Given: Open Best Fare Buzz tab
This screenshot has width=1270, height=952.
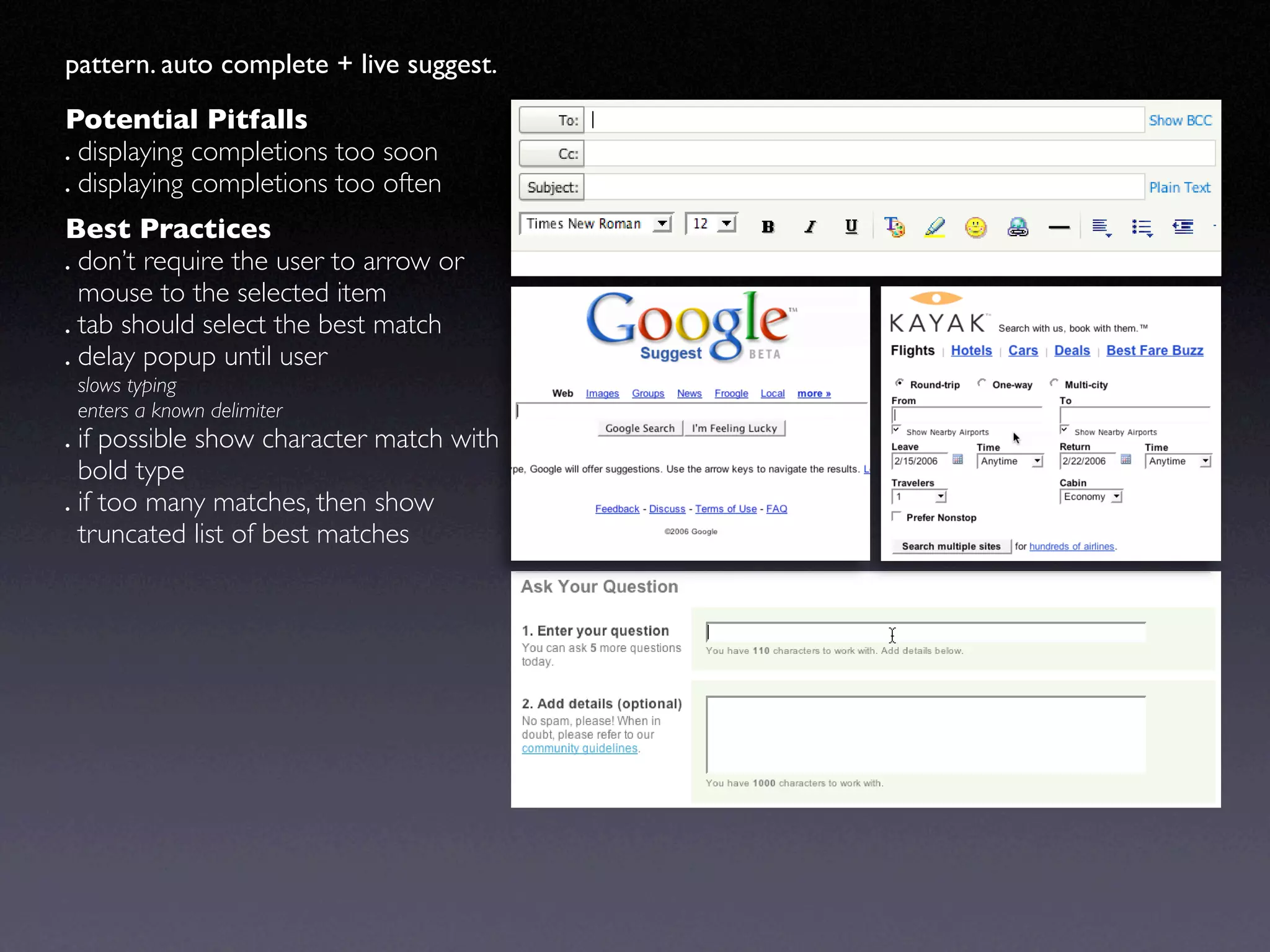Looking at the screenshot, I should (x=1155, y=351).
